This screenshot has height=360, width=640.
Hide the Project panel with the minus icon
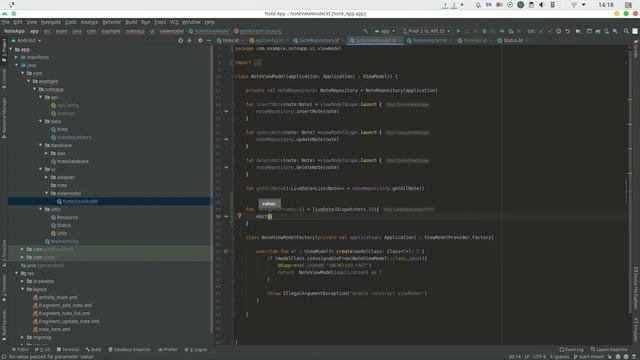pyautogui.click(x=209, y=40)
